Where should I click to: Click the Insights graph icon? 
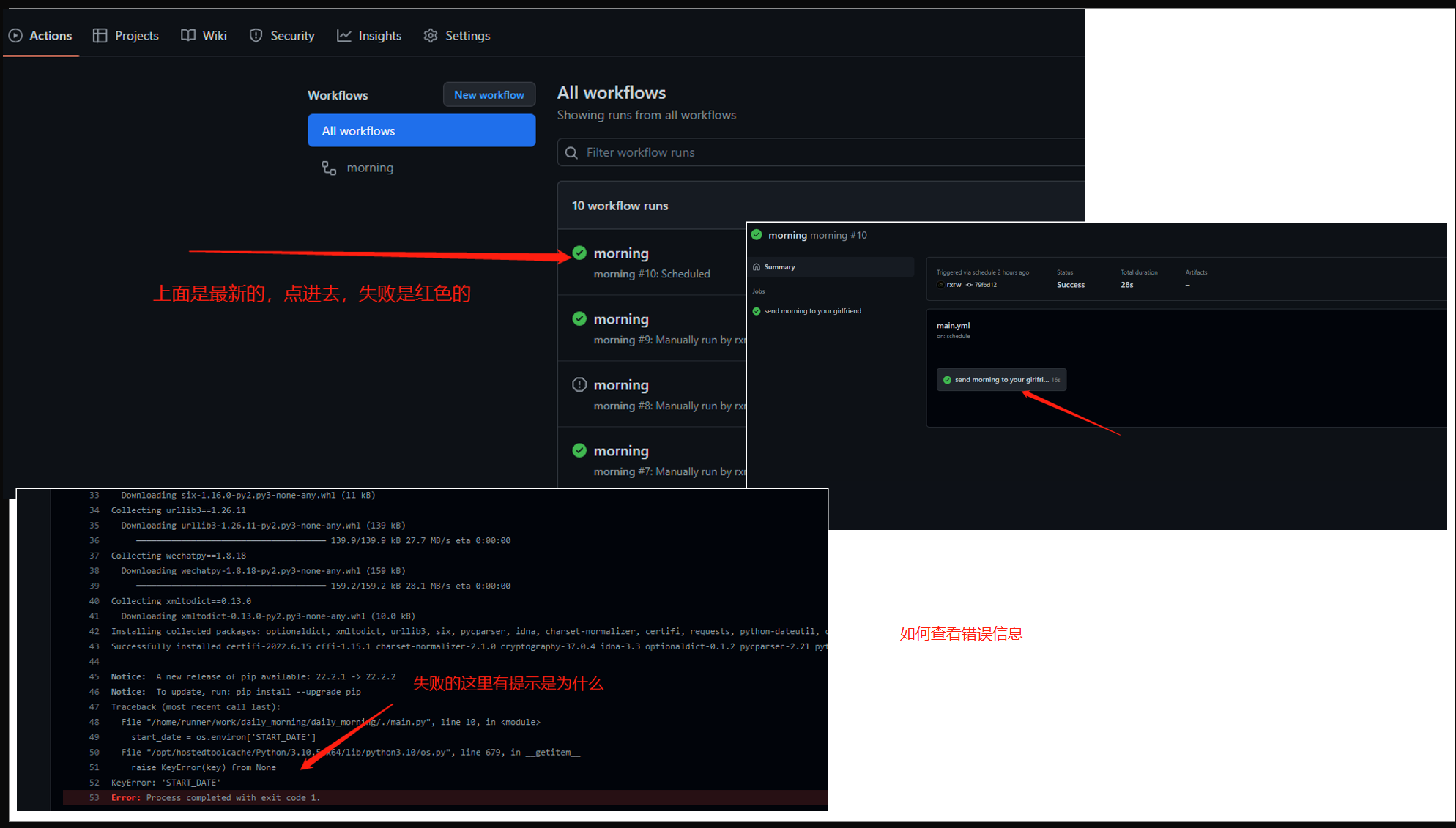point(343,35)
